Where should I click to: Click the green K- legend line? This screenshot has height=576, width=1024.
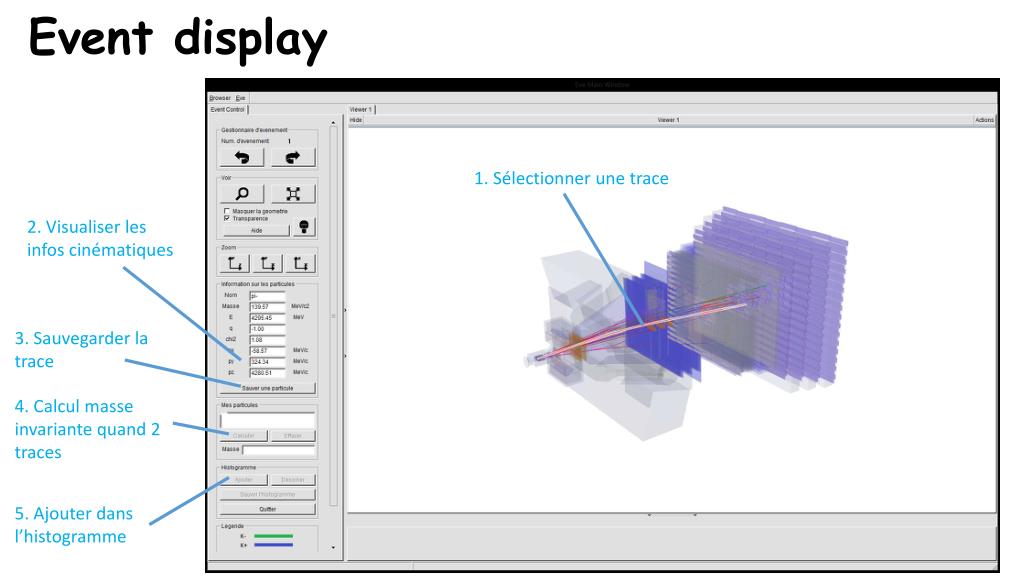point(273,536)
